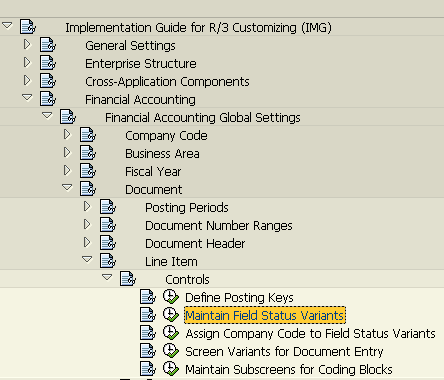Screen dimensions: 444x380
Task: Expand the Fiscal Year node
Action: click(x=67, y=170)
